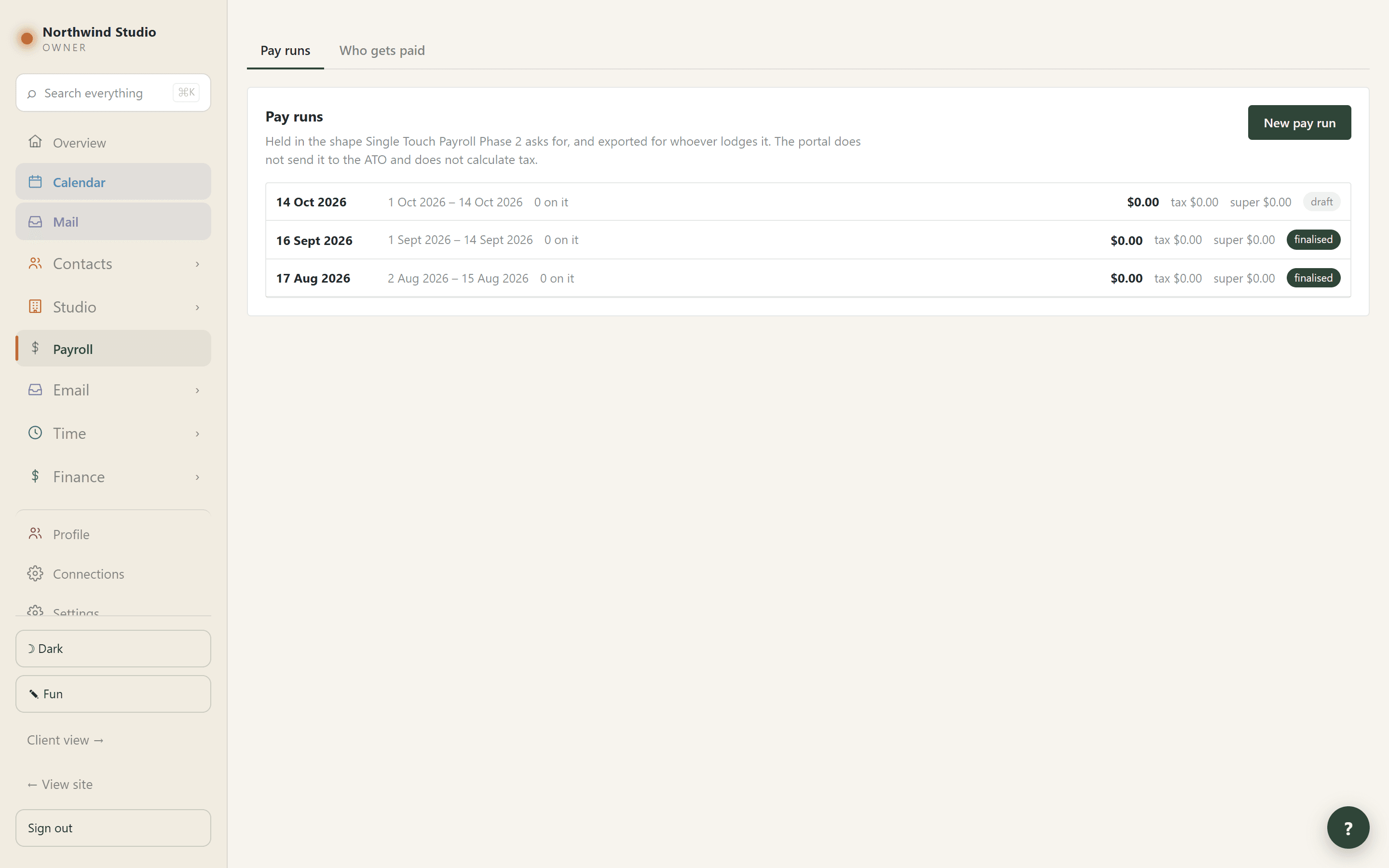Click the Calendar icon in sidebar
The image size is (1389, 868).
pos(35,182)
